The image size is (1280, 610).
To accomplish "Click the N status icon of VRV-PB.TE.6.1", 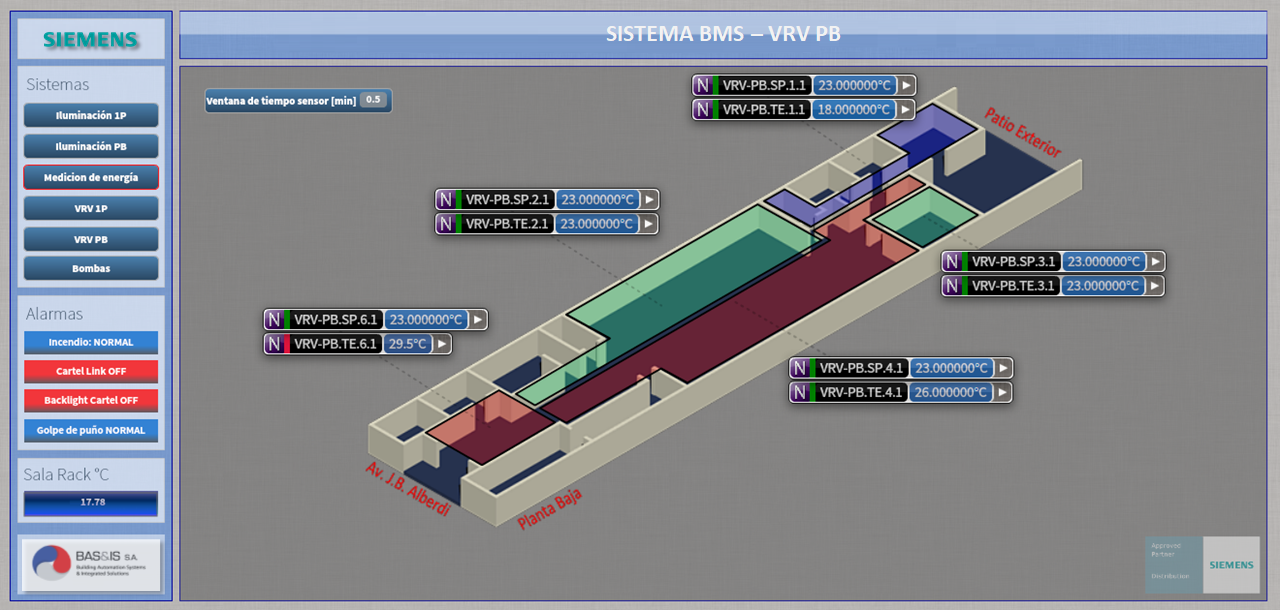I will click(x=274, y=343).
